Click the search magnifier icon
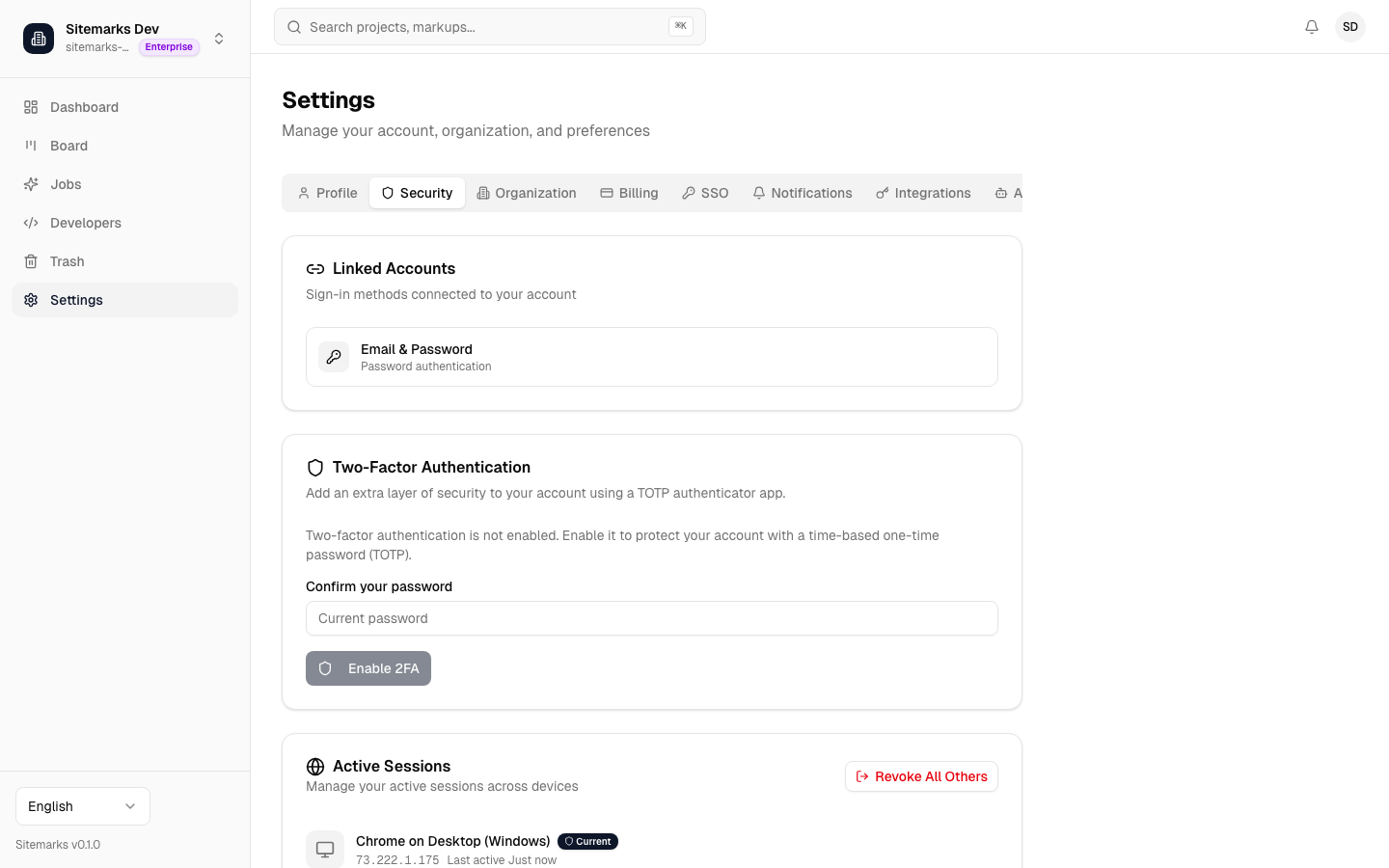Image resolution: width=1389 pixels, height=868 pixels. pyautogui.click(x=294, y=27)
